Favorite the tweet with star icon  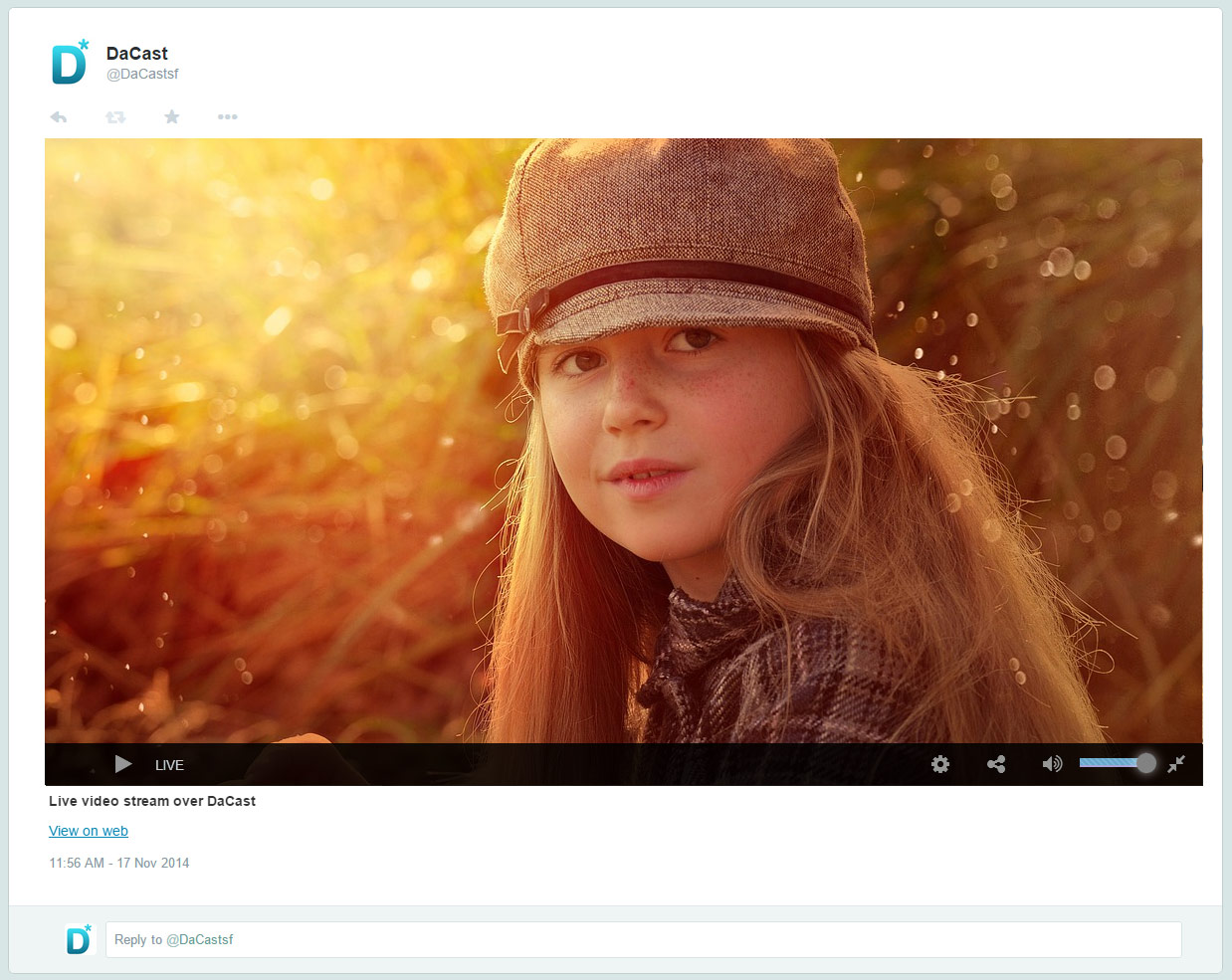[172, 117]
